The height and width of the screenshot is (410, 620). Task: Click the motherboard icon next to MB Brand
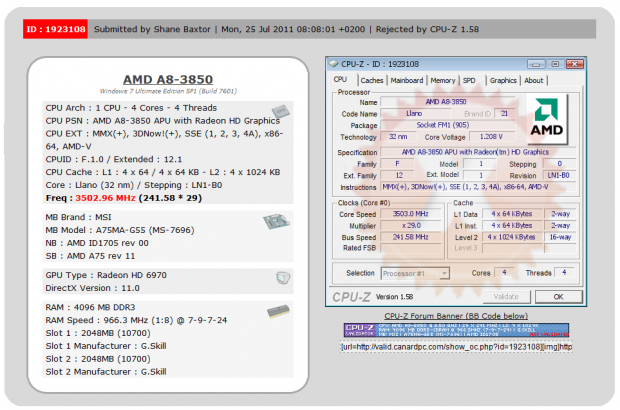pos(276,221)
